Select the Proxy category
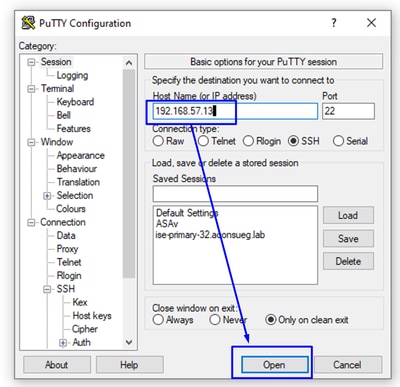 tap(67, 249)
